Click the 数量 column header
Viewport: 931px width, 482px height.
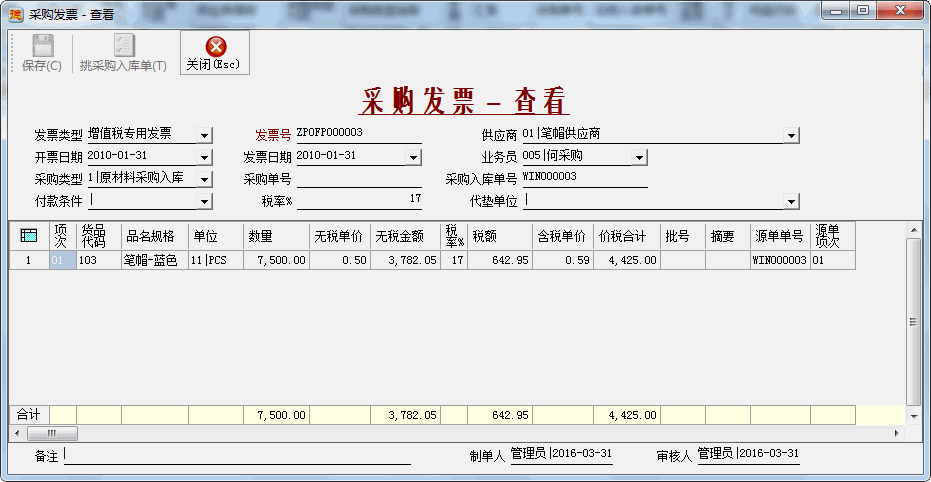pyautogui.click(x=277, y=236)
